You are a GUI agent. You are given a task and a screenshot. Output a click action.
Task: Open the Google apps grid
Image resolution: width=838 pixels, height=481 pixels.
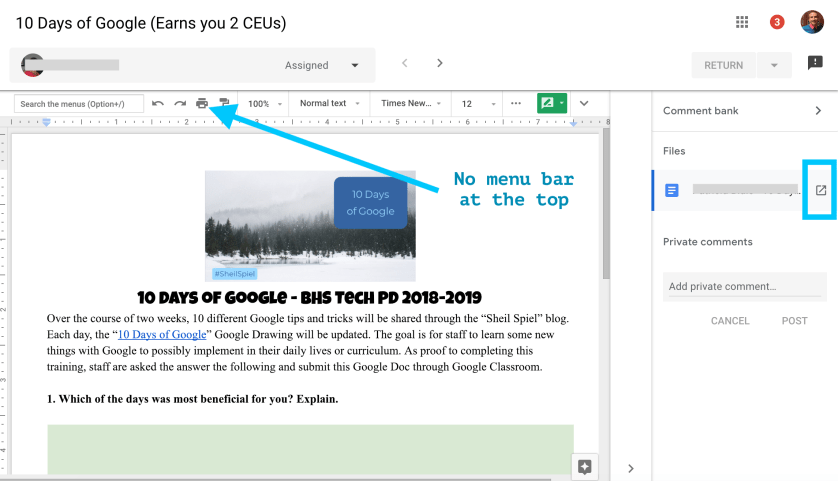pyautogui.click(x=742, y=22)
